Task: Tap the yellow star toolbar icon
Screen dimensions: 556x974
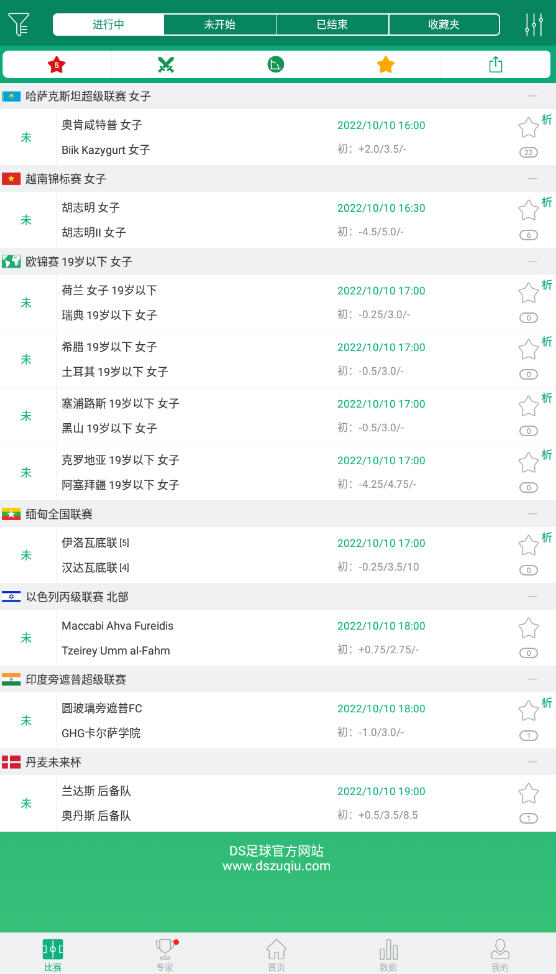Action: click(x=386, y=64)
